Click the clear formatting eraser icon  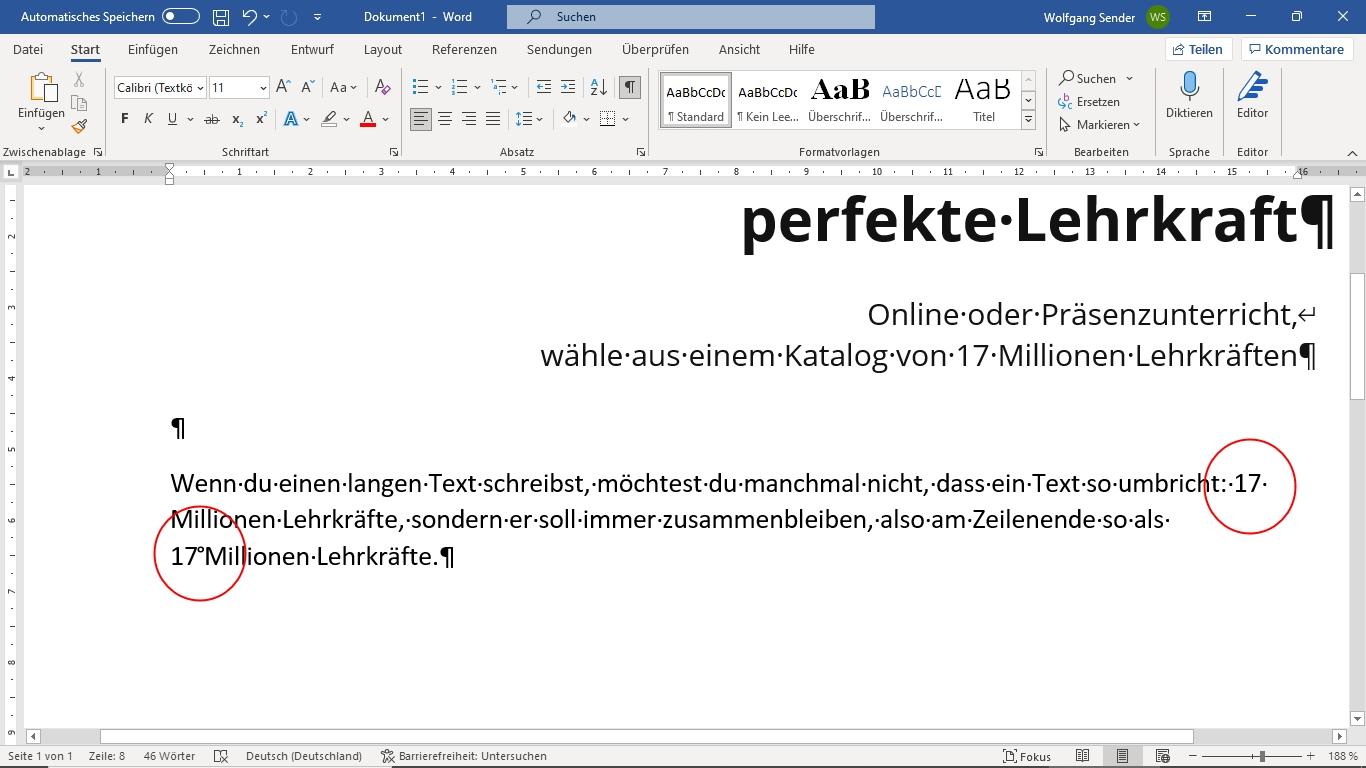pos(382,87)
